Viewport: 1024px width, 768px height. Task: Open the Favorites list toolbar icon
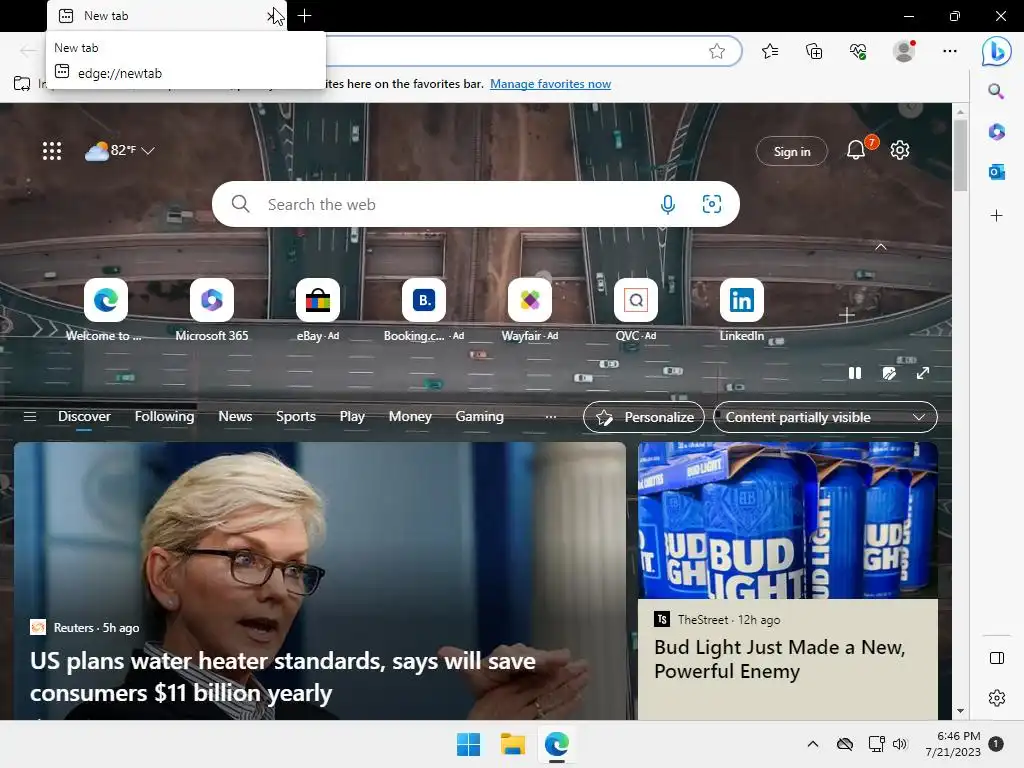tap(770, 51)
